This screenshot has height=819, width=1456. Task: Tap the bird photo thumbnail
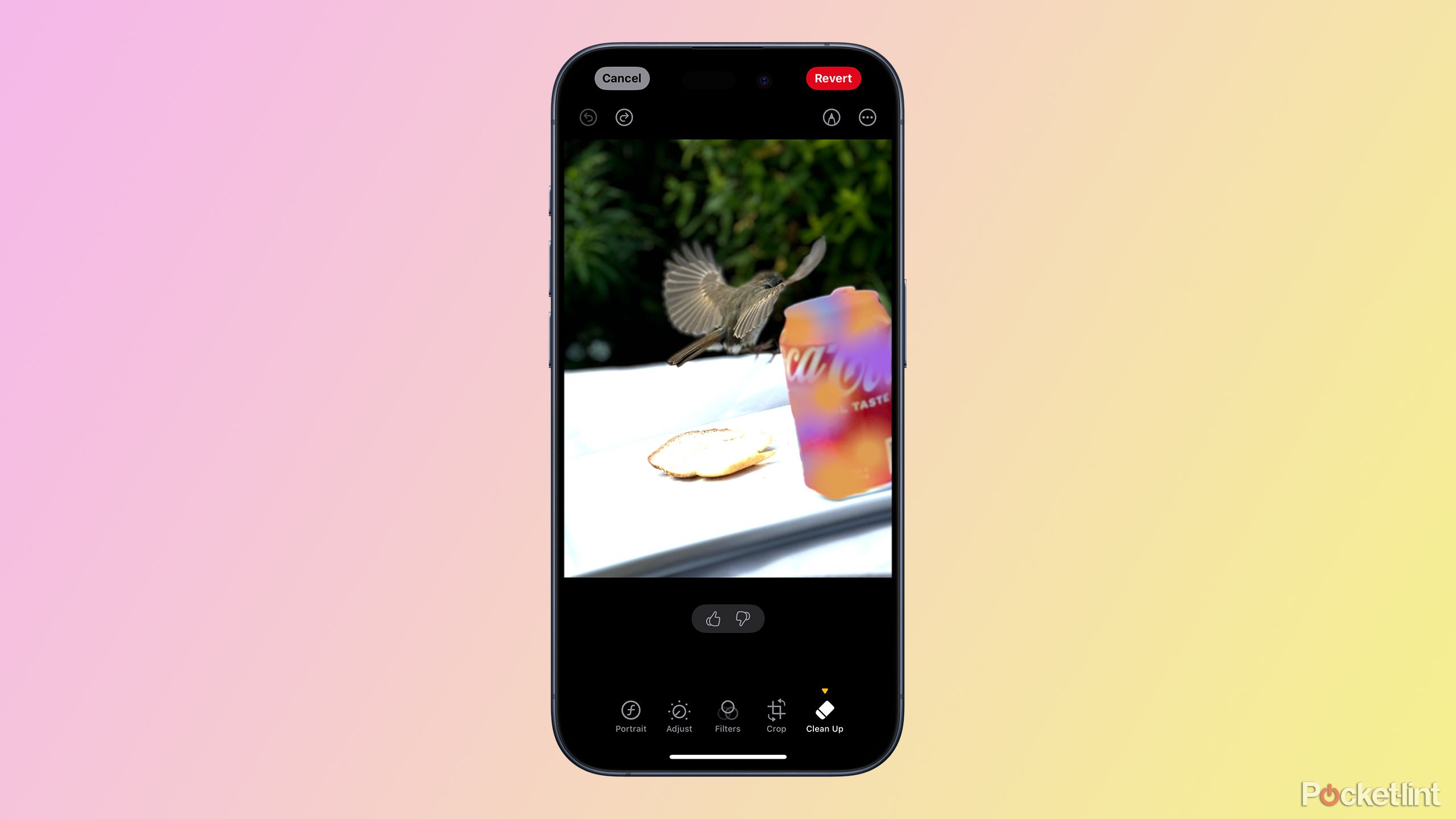pos(727,360)
